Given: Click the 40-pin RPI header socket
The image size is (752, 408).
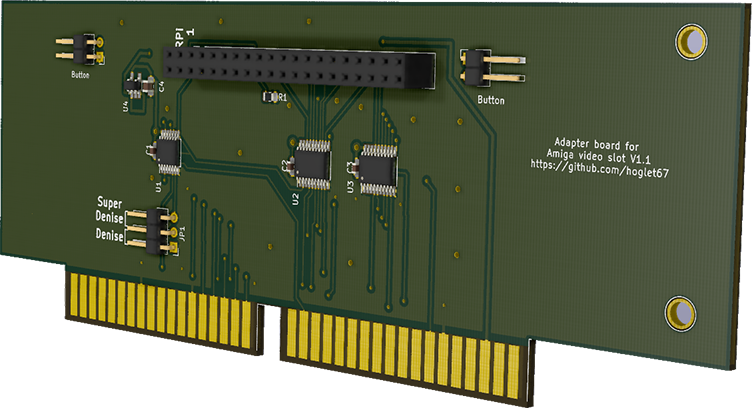Looking at the screenshot, I should click(x=298, y=67).
